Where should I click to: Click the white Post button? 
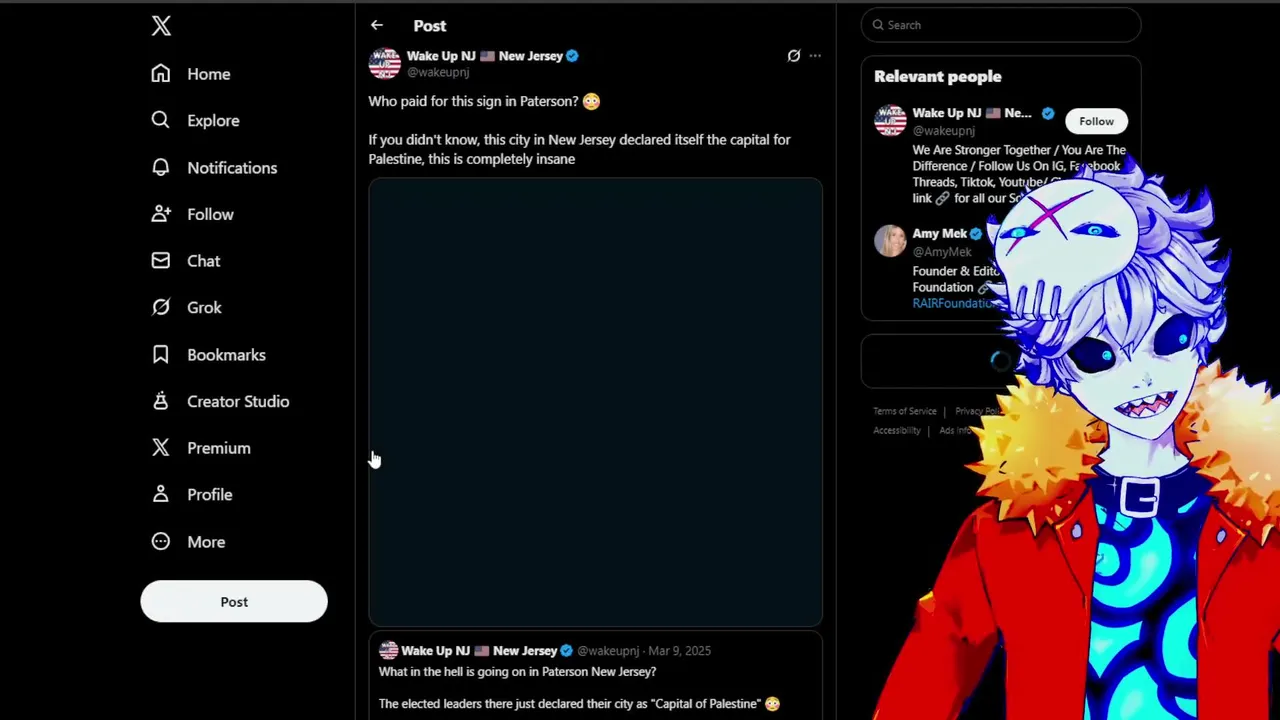(x=234, y=602)
